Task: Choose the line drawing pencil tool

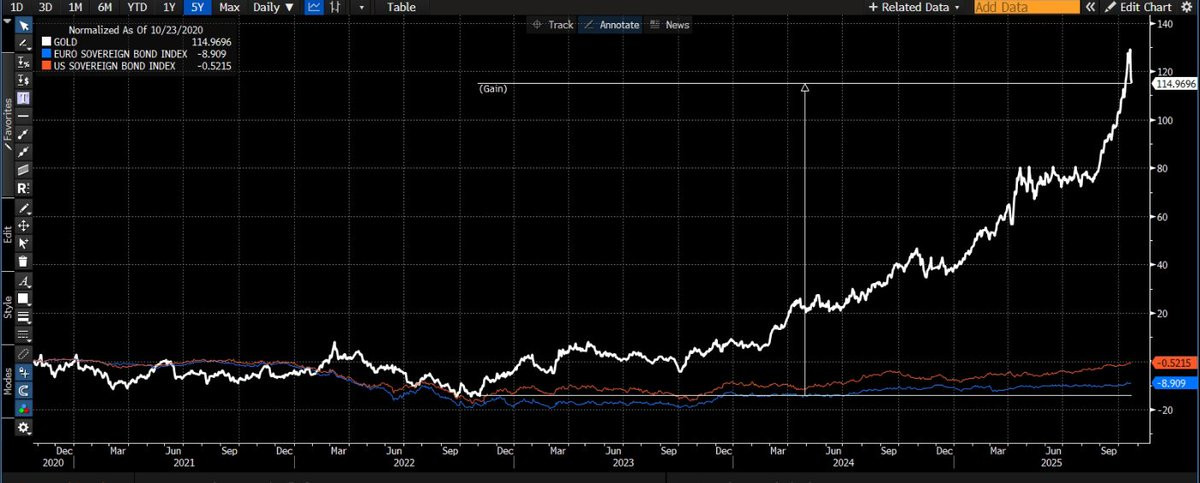Action: click(x=24, y=44)
